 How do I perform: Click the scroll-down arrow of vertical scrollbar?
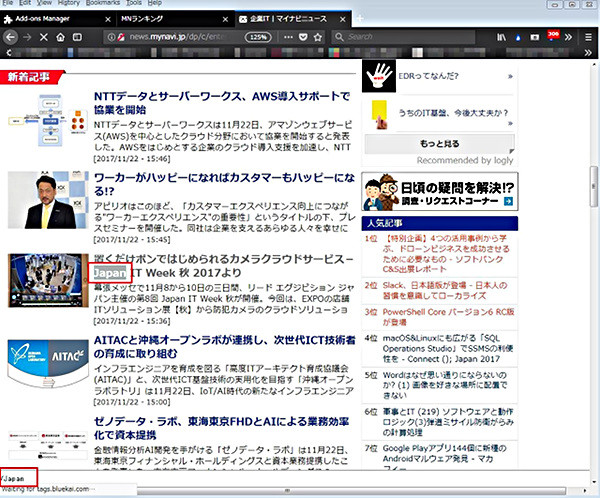coord(593,482)
